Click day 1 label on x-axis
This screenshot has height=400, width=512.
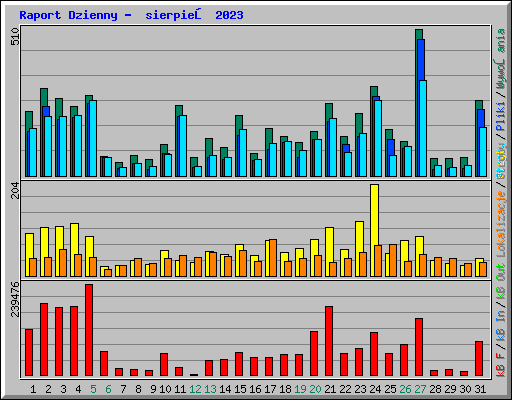click(33, 389)
